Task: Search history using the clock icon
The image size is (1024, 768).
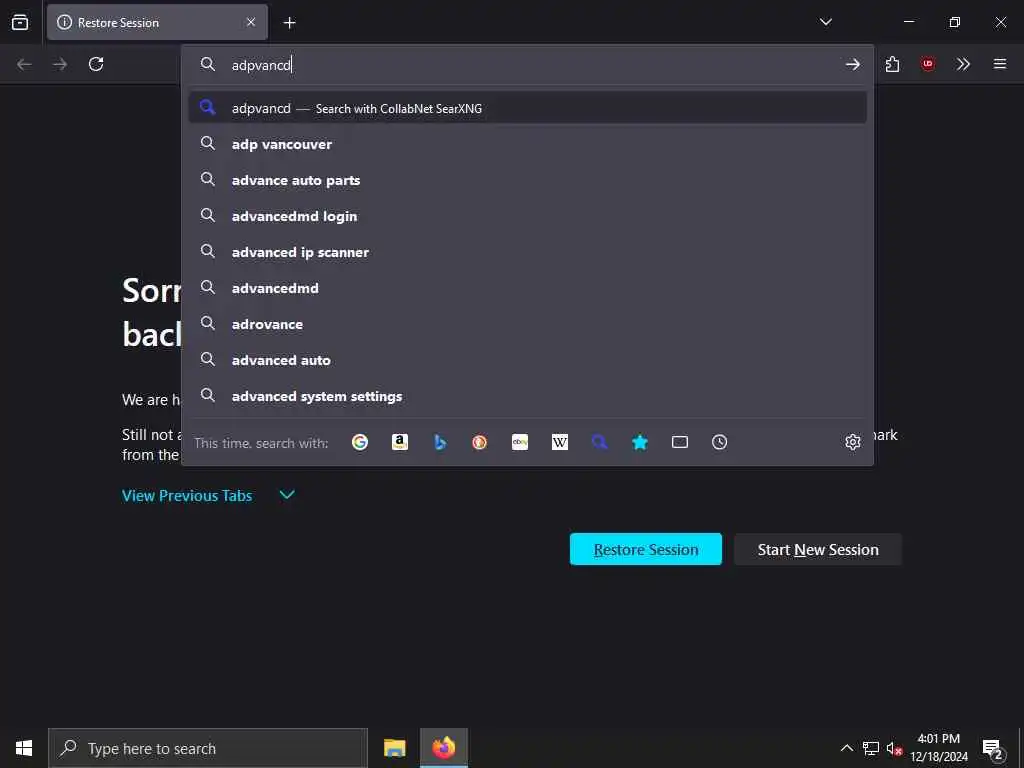Action: pyautogui.click(x=720, y=442)
